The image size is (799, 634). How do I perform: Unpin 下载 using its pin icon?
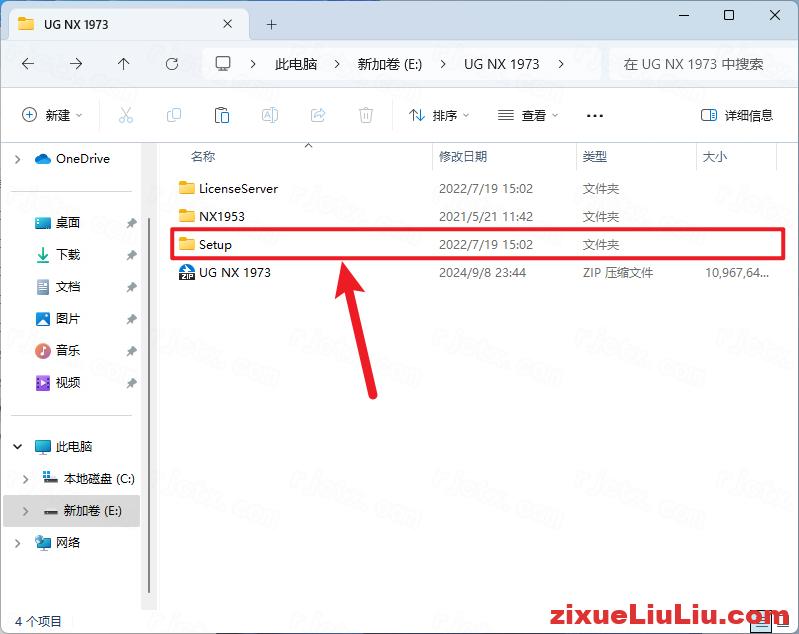click(x=131, y=255)
